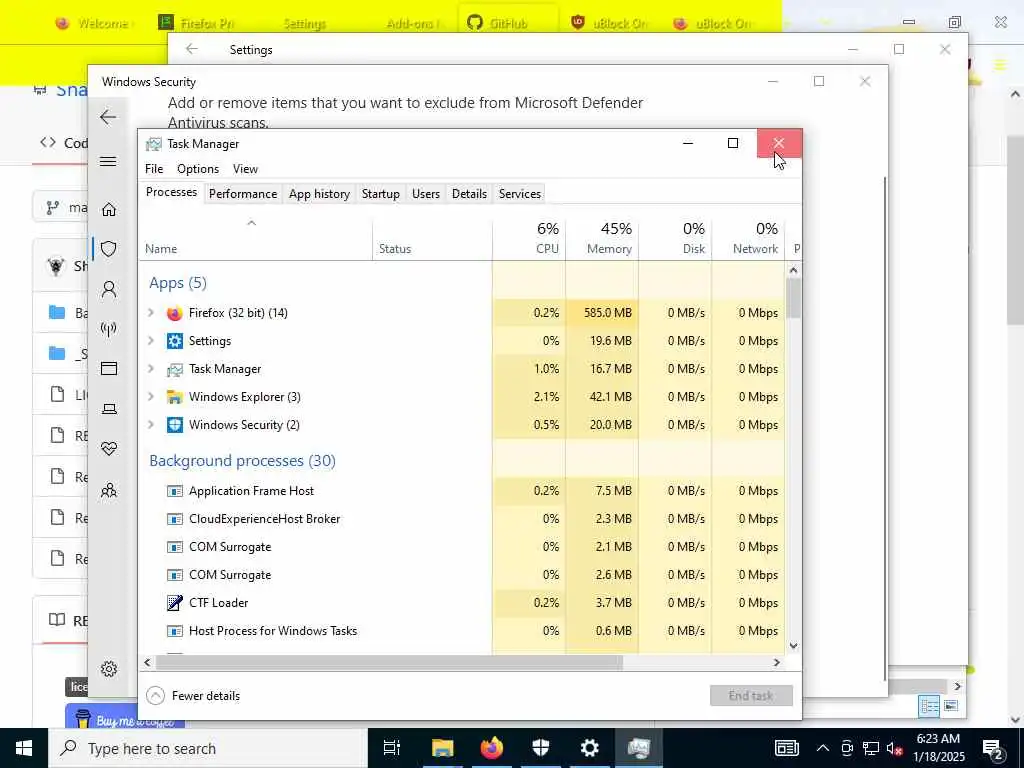
Task: Expand the Windows Explorer (3) group
Action: (x=151, y=397)
